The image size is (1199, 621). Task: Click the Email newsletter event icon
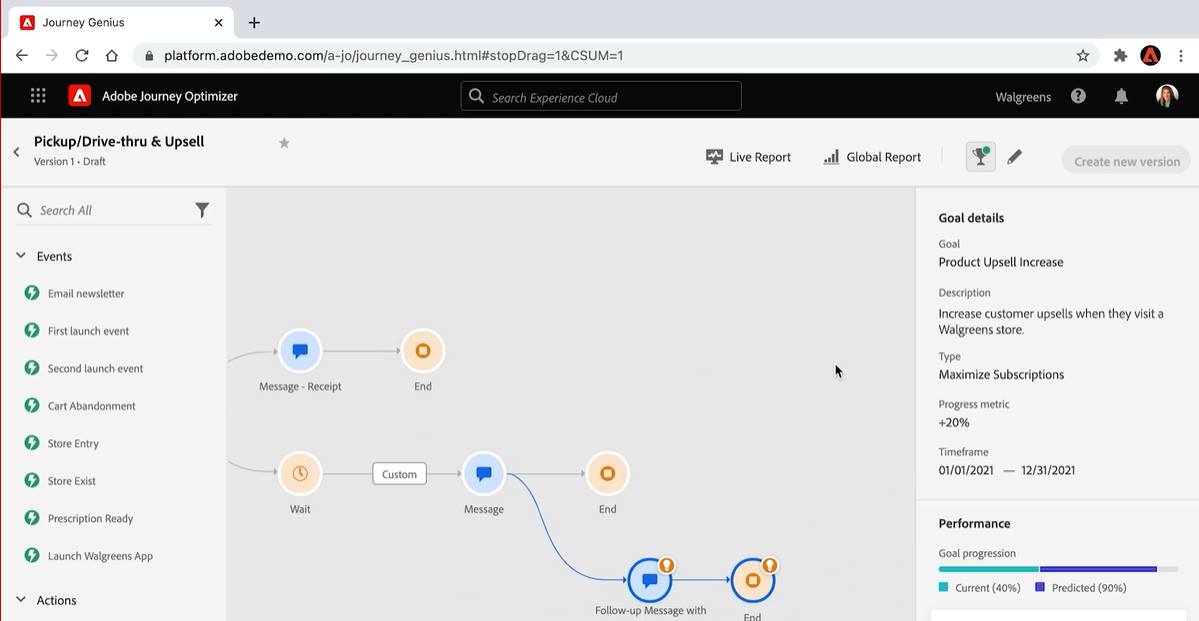click(31, 293)
